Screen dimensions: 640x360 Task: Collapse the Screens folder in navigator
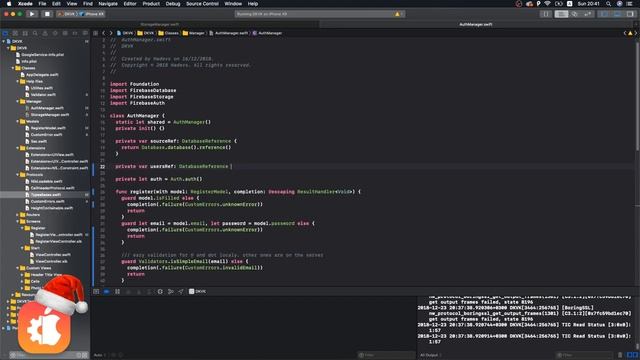18,221
